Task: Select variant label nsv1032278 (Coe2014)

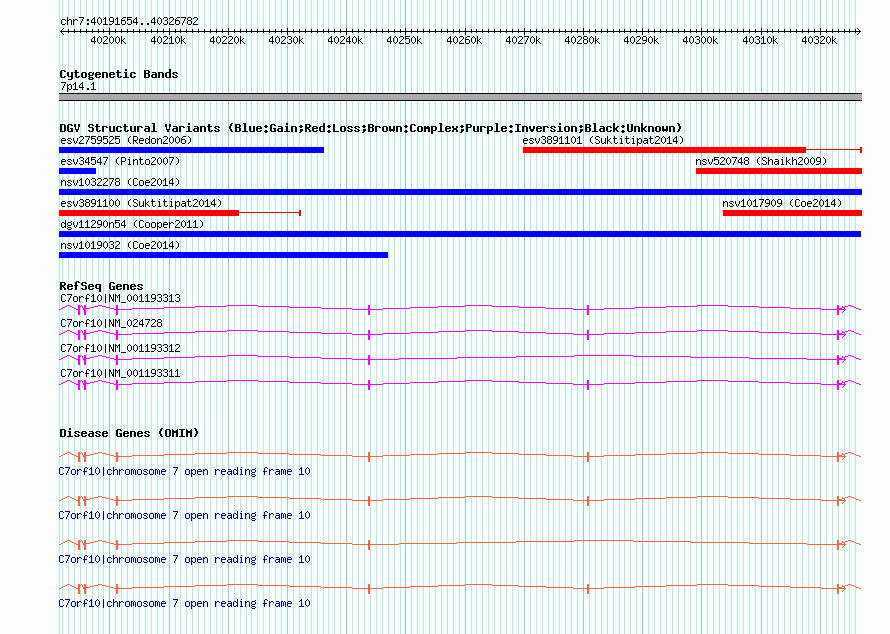Action: point(120,182)
